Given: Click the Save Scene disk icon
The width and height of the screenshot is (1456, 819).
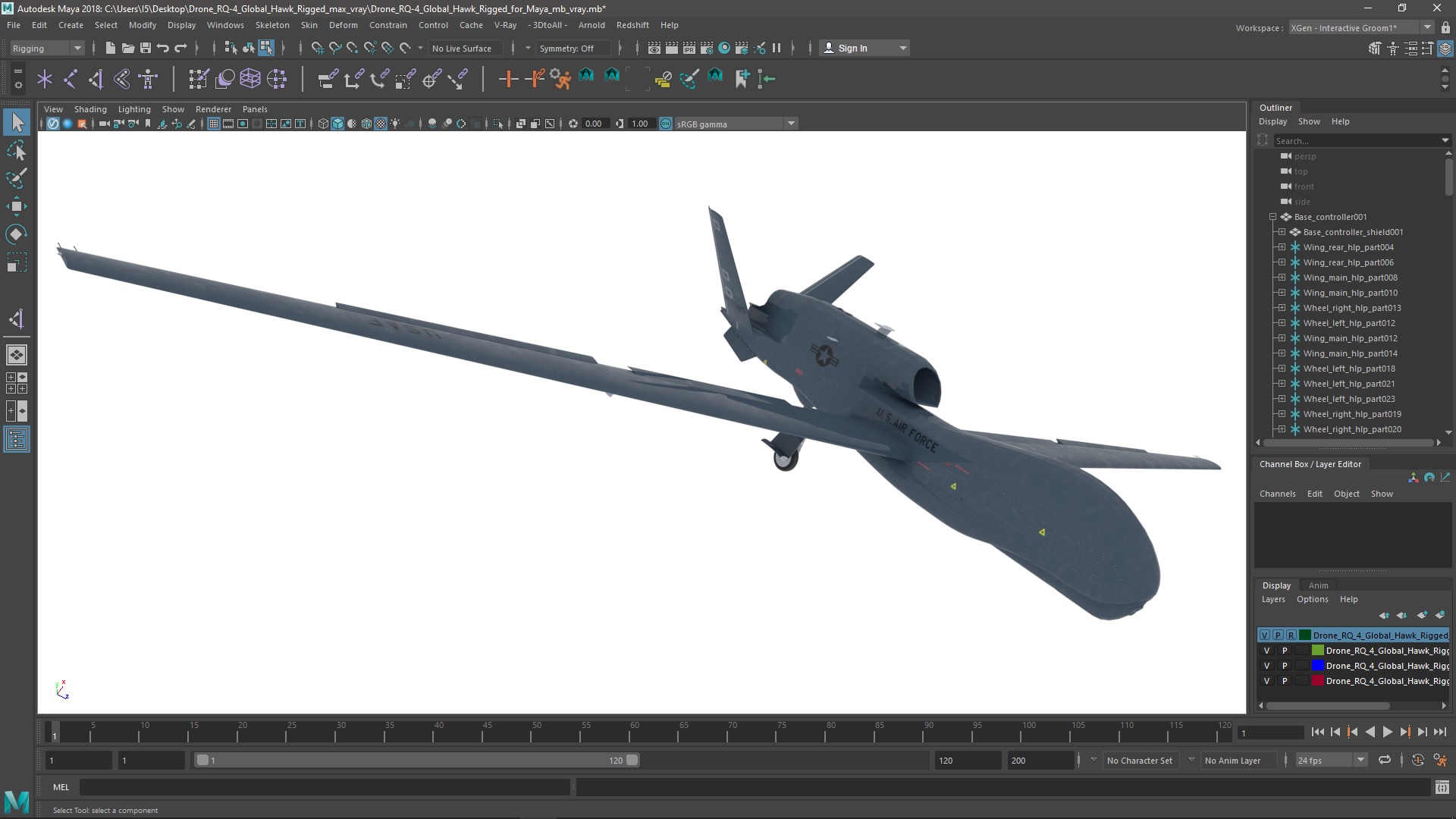Looking at the screenshot, I should (145, 48).
